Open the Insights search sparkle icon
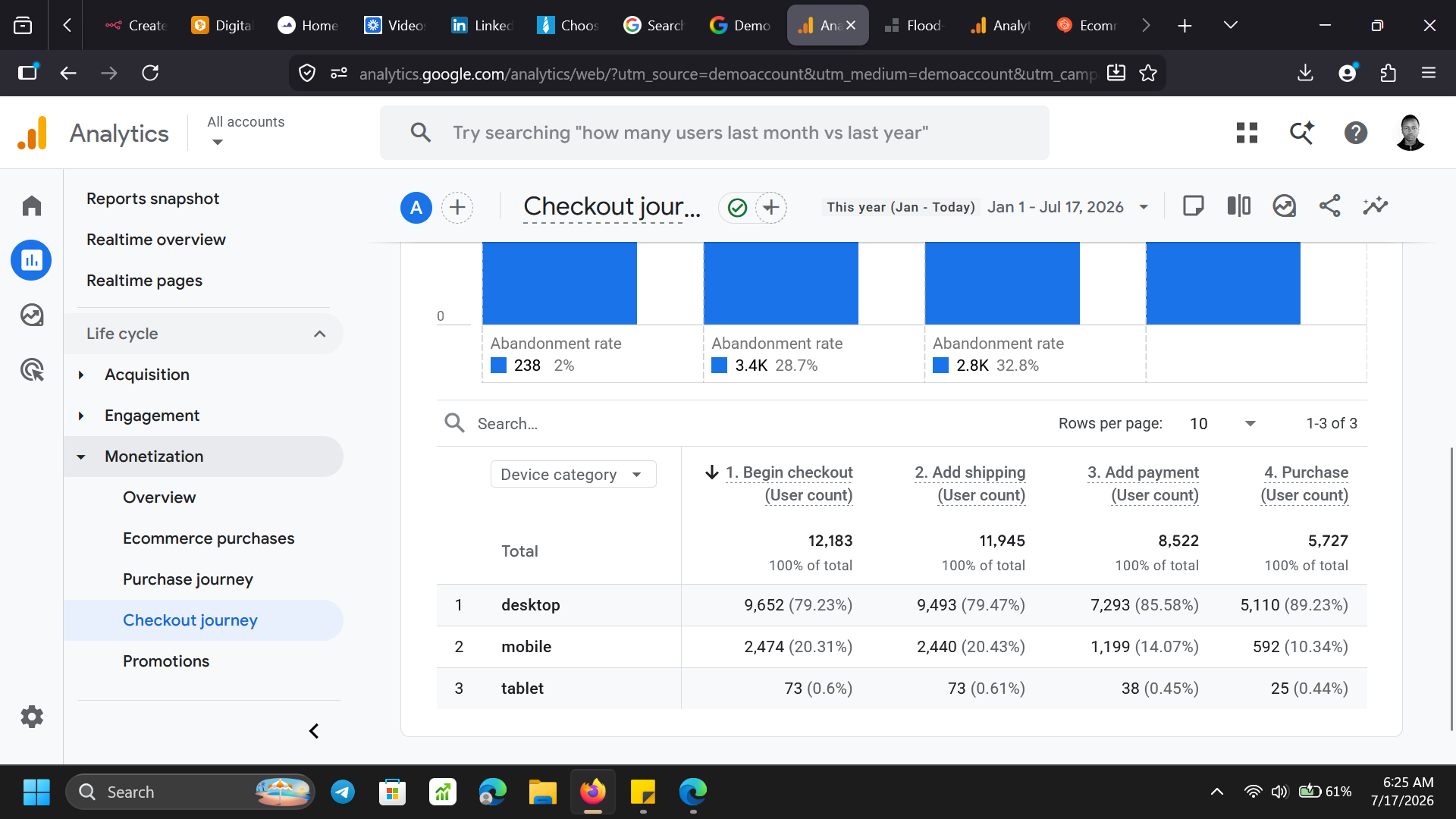1456x819 pixels. (x=1302, y=133)
